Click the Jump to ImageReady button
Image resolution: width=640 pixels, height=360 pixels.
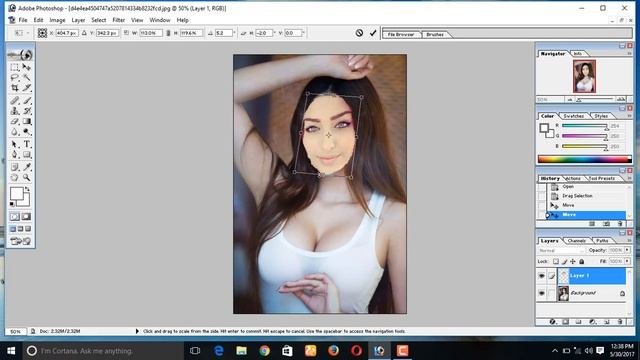[20, 241]
